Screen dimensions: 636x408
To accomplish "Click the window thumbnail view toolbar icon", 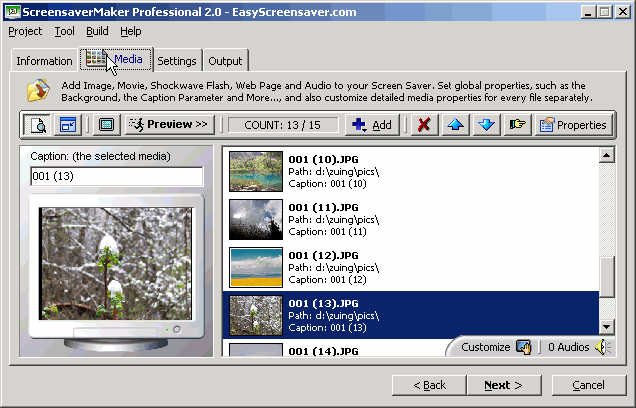I will (68, 125).
